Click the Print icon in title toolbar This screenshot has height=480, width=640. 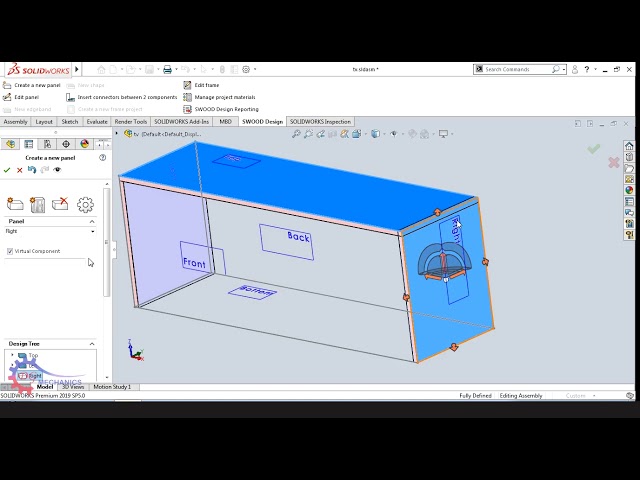167,69
